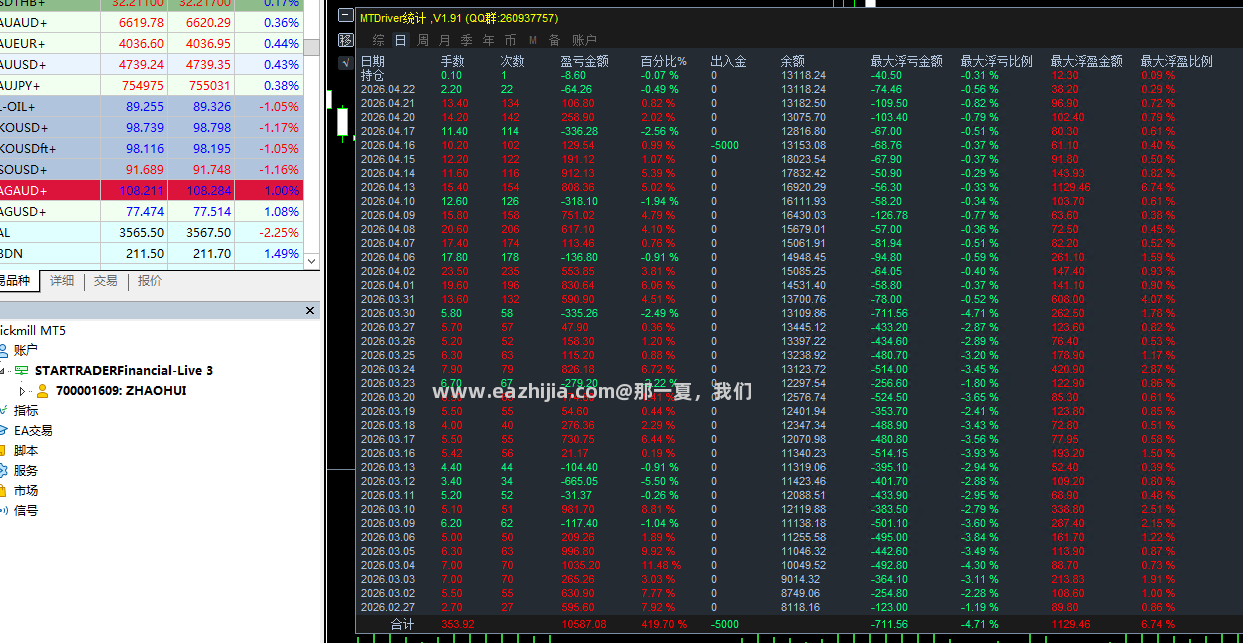Switch to the 季 quarterly tab
Viewport: 1243px width, 643px height.
467,40
